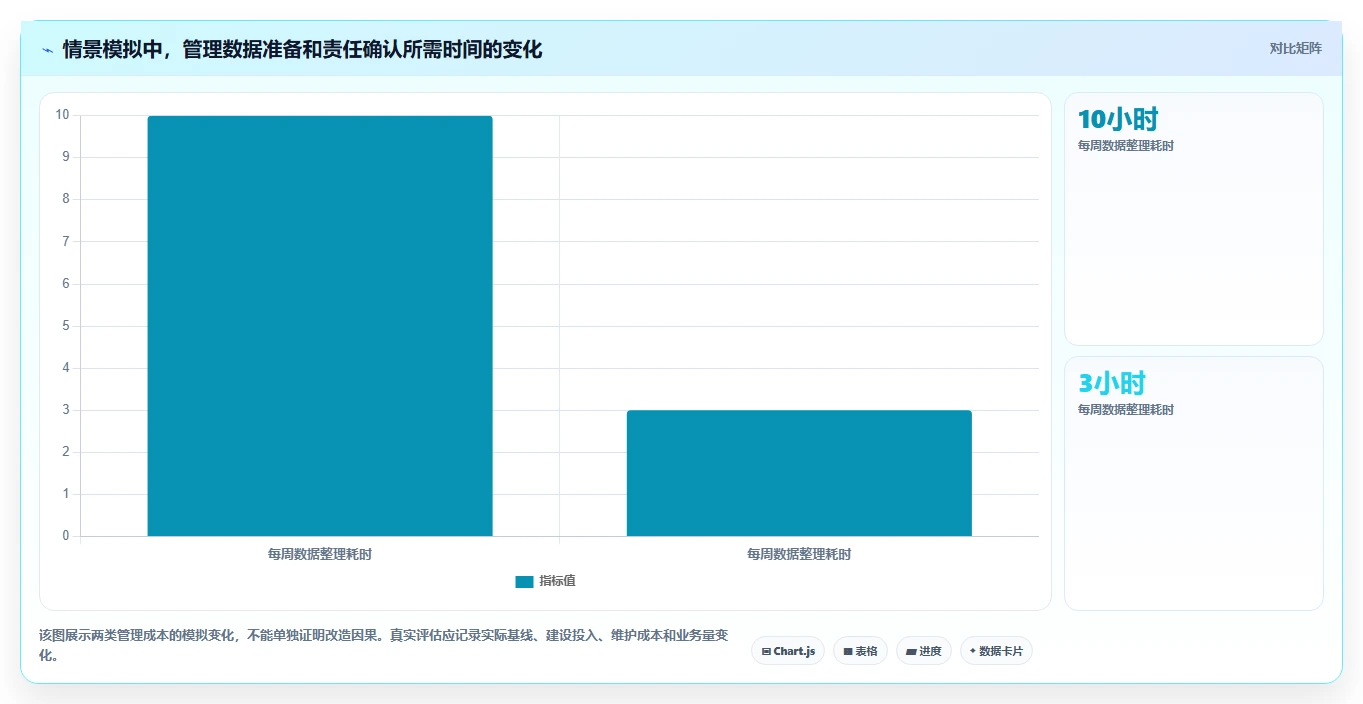Toggle the 指标值 legend color swatch
The height and width of the screenshot is (704, 1363).
point(524,582)
